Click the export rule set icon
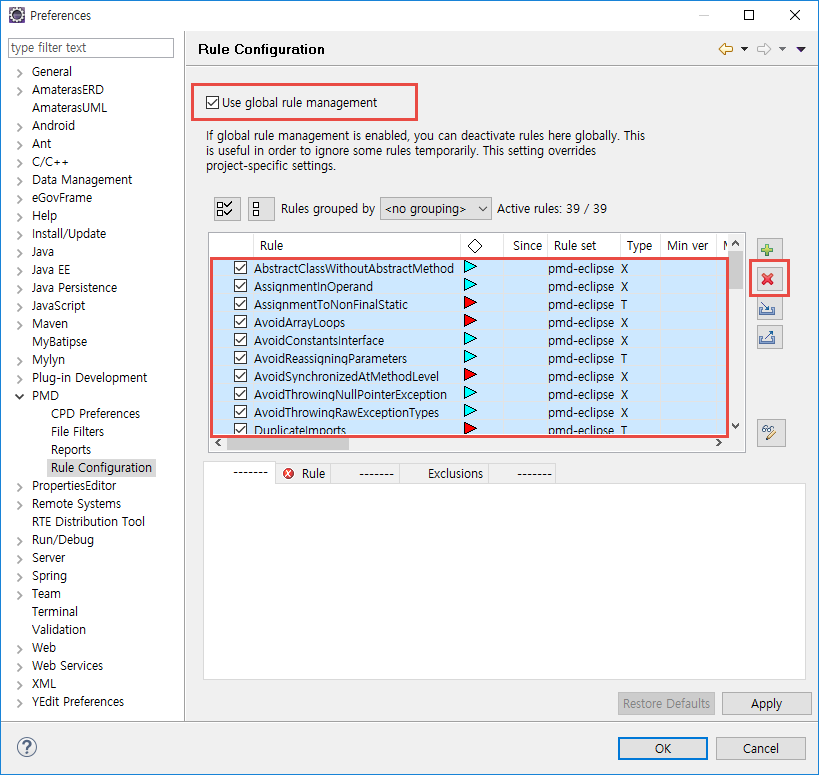The height and width of the screenshot is (775, 819). pos(768,337)
